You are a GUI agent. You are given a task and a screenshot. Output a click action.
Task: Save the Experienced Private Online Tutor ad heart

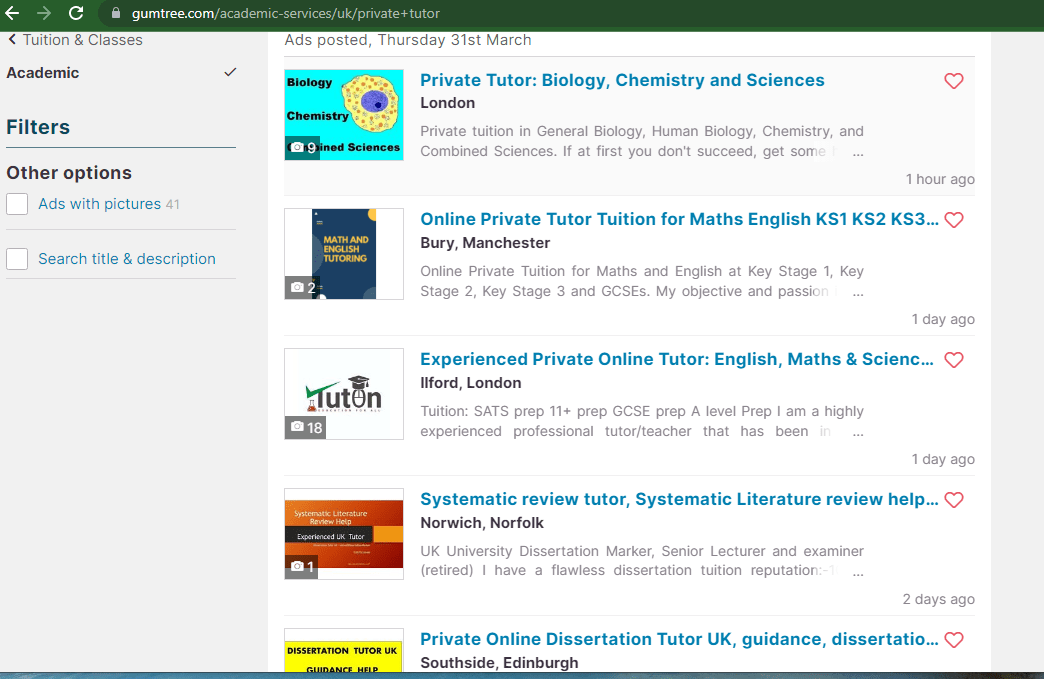tap(953, 360)
